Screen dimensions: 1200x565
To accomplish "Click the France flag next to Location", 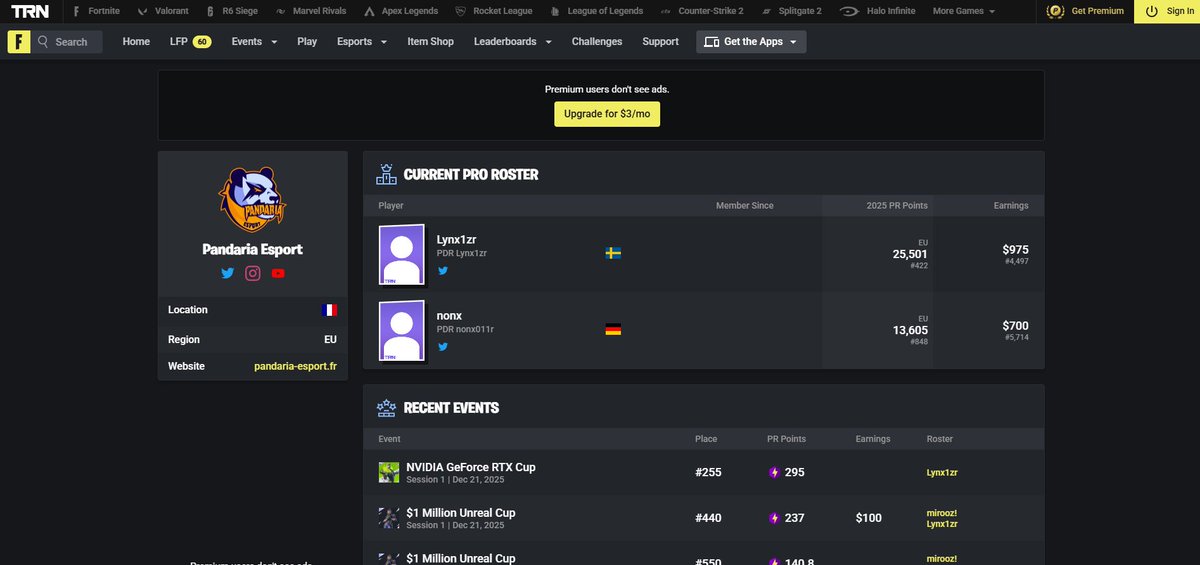I will (329, 310).
